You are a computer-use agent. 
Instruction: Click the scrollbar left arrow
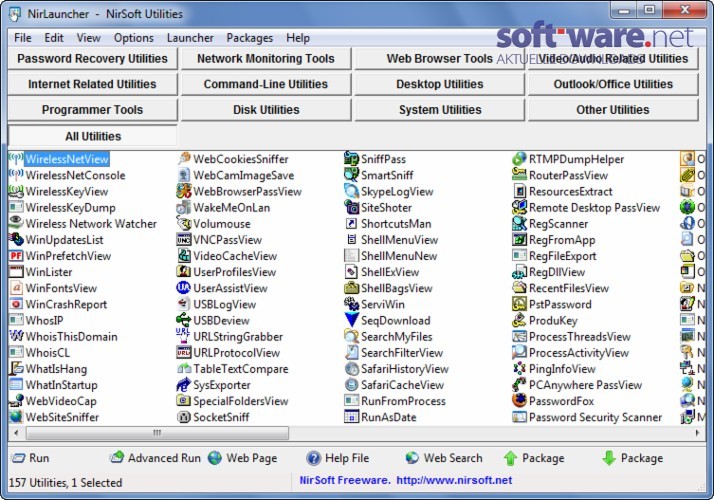16,433
